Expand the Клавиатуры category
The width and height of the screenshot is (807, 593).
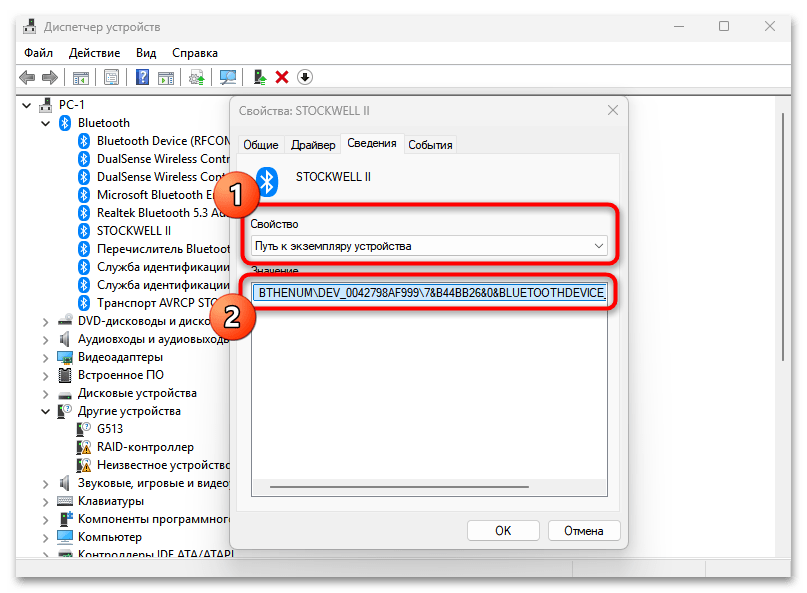(46, 502)
